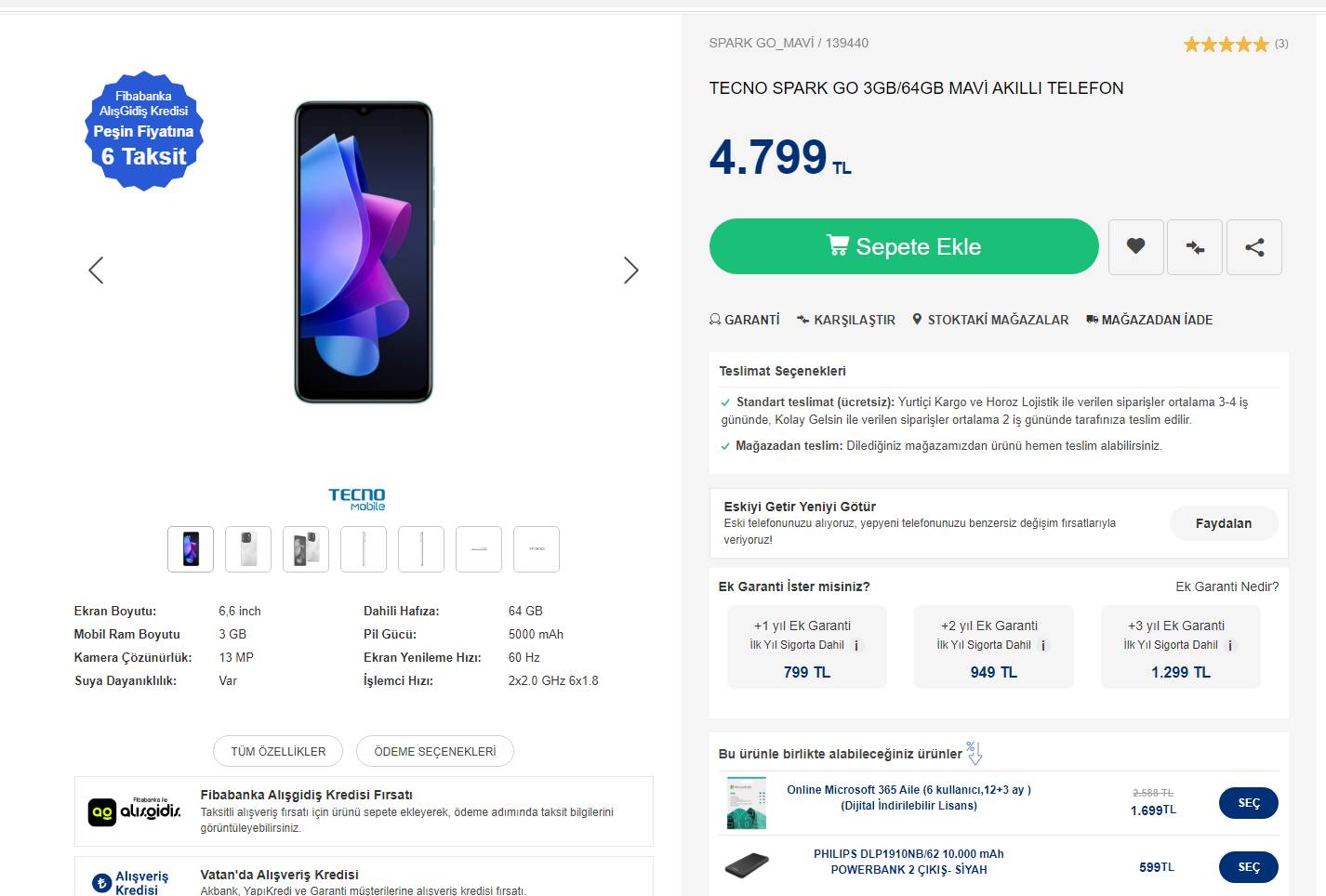
Task: Expand TÜM ÖZELLİKLER specifications
Action: (x=278, y=751)
